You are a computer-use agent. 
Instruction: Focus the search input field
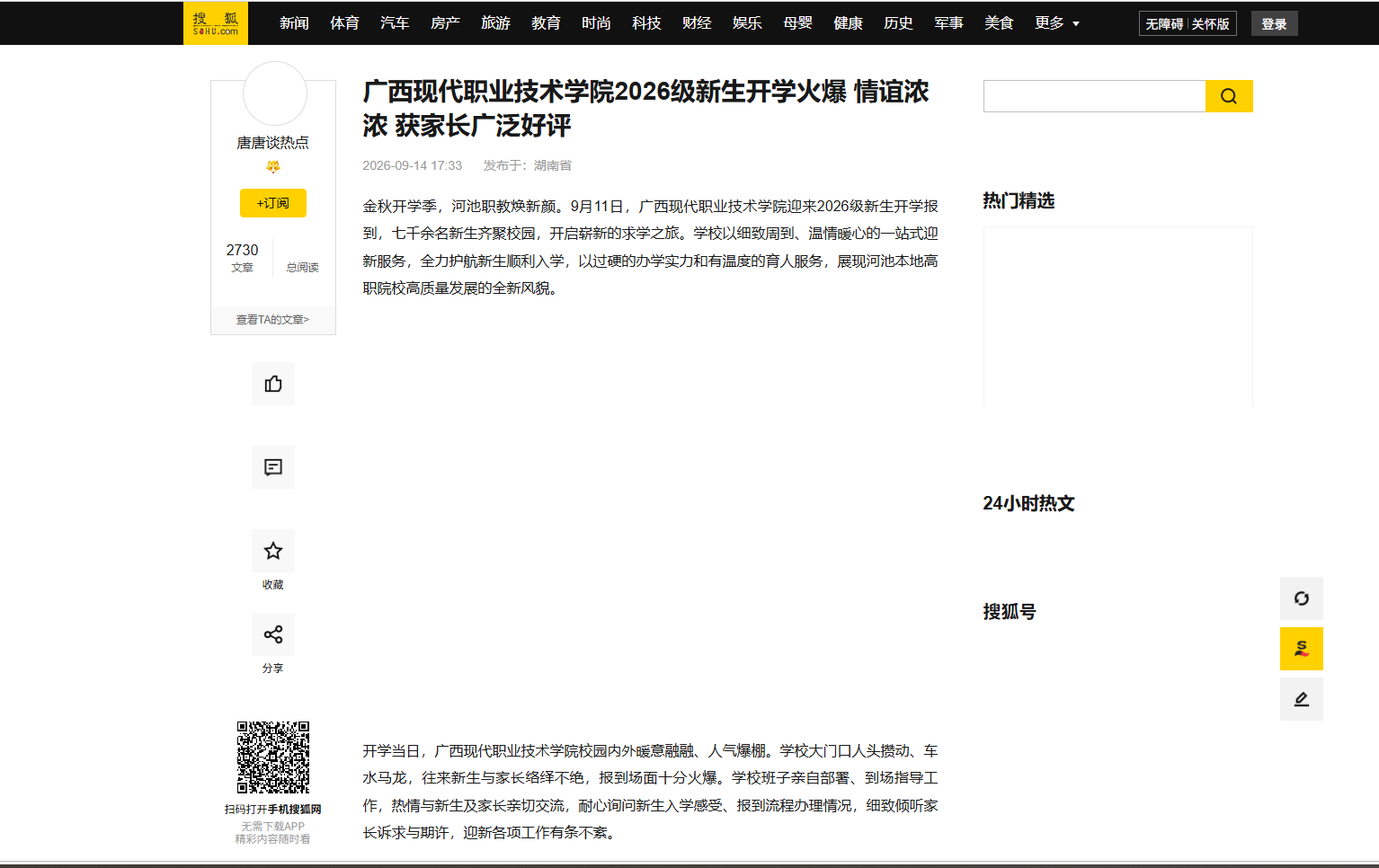[1094, 96]
